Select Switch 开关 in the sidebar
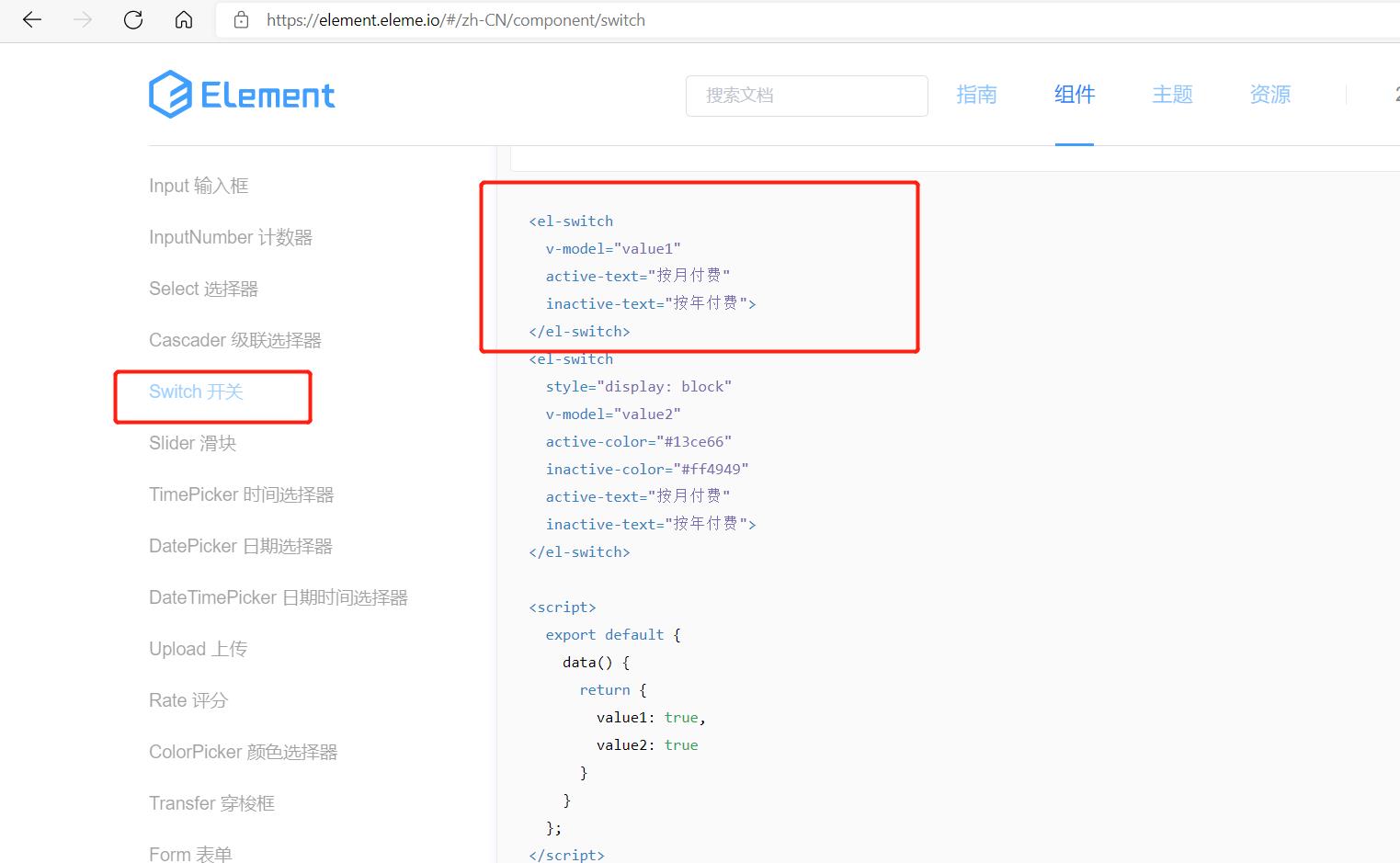Image resolution: width=1400 pixels, height=863 pixels. coord(196,392)
